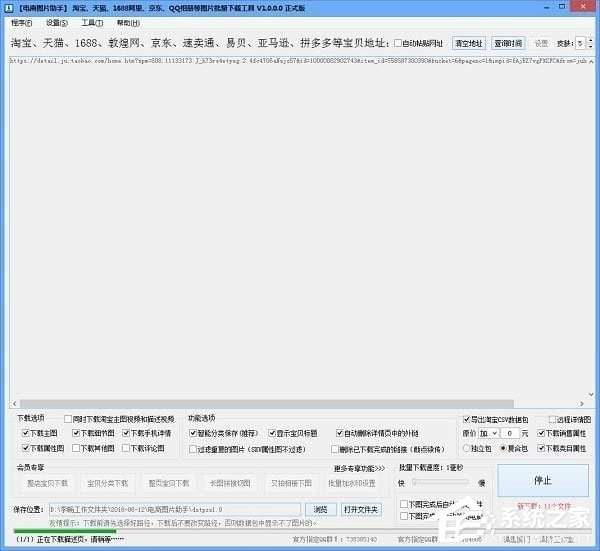Image resolution: width=600 pixels, height=551 pixels.
Task: Enable 删除已下载完成的链接 (断点续传) checkbox
Action: 335,449
